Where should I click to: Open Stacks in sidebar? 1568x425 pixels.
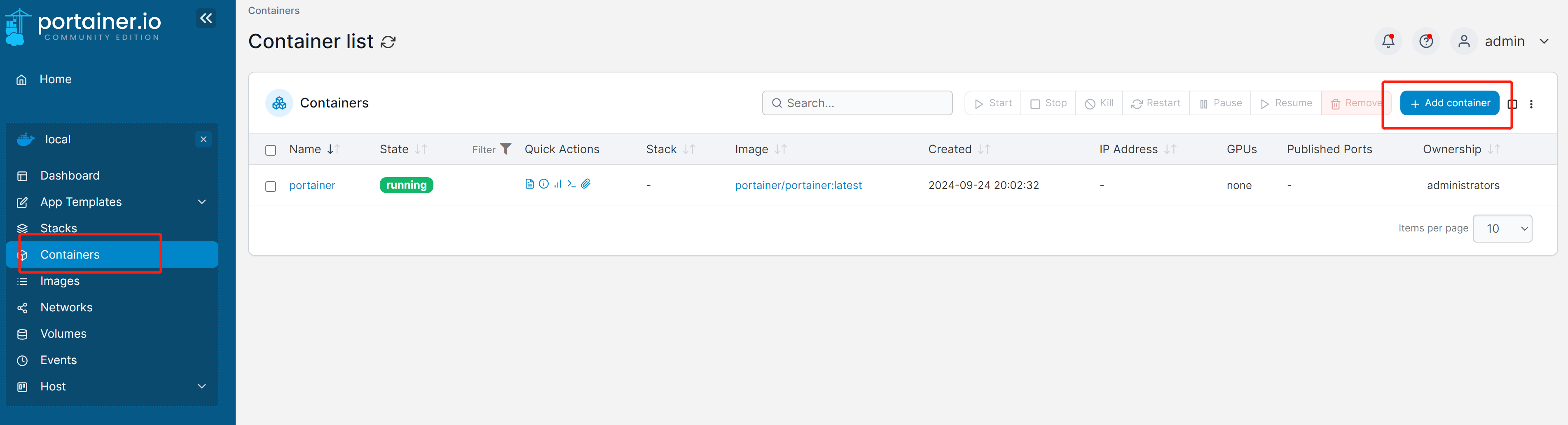(59, 228)
